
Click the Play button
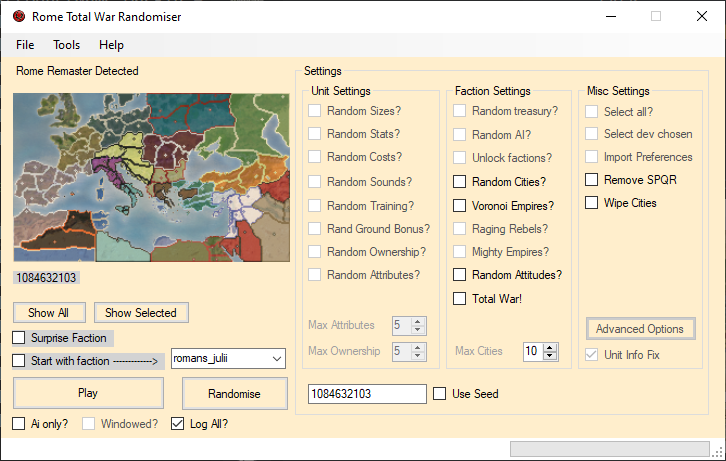[x=88, y=393]
